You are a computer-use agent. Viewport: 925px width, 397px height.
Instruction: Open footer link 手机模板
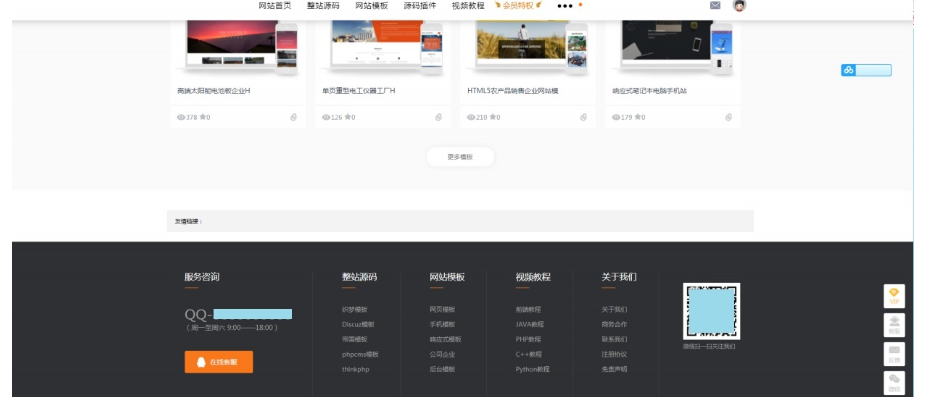click(x=442, y=324)
